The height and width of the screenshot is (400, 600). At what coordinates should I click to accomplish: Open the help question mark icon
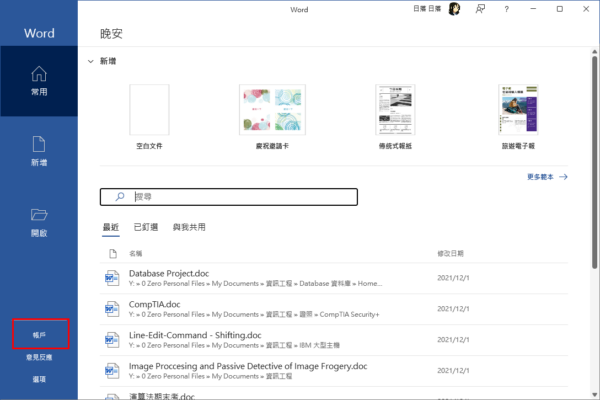(x=507, y=9)
